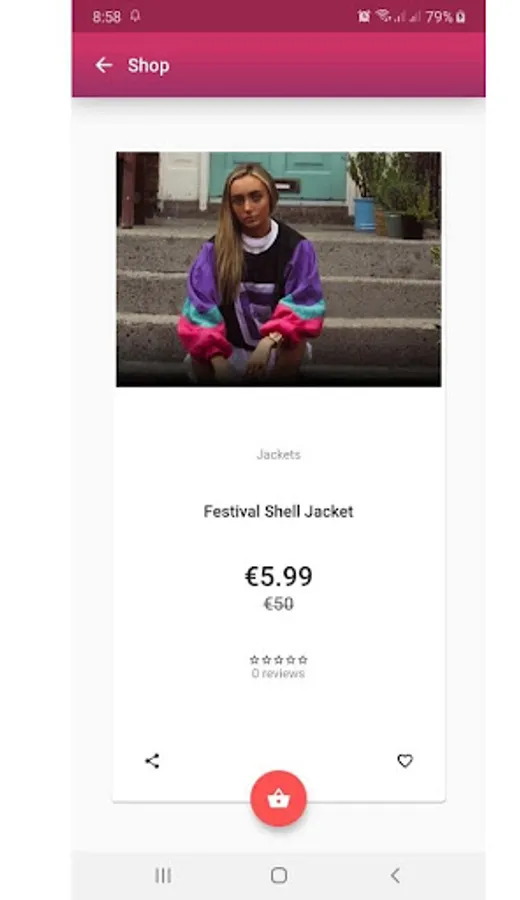Tap the alarm icon in status bar
520x900 pixels.
click(364, 17)
